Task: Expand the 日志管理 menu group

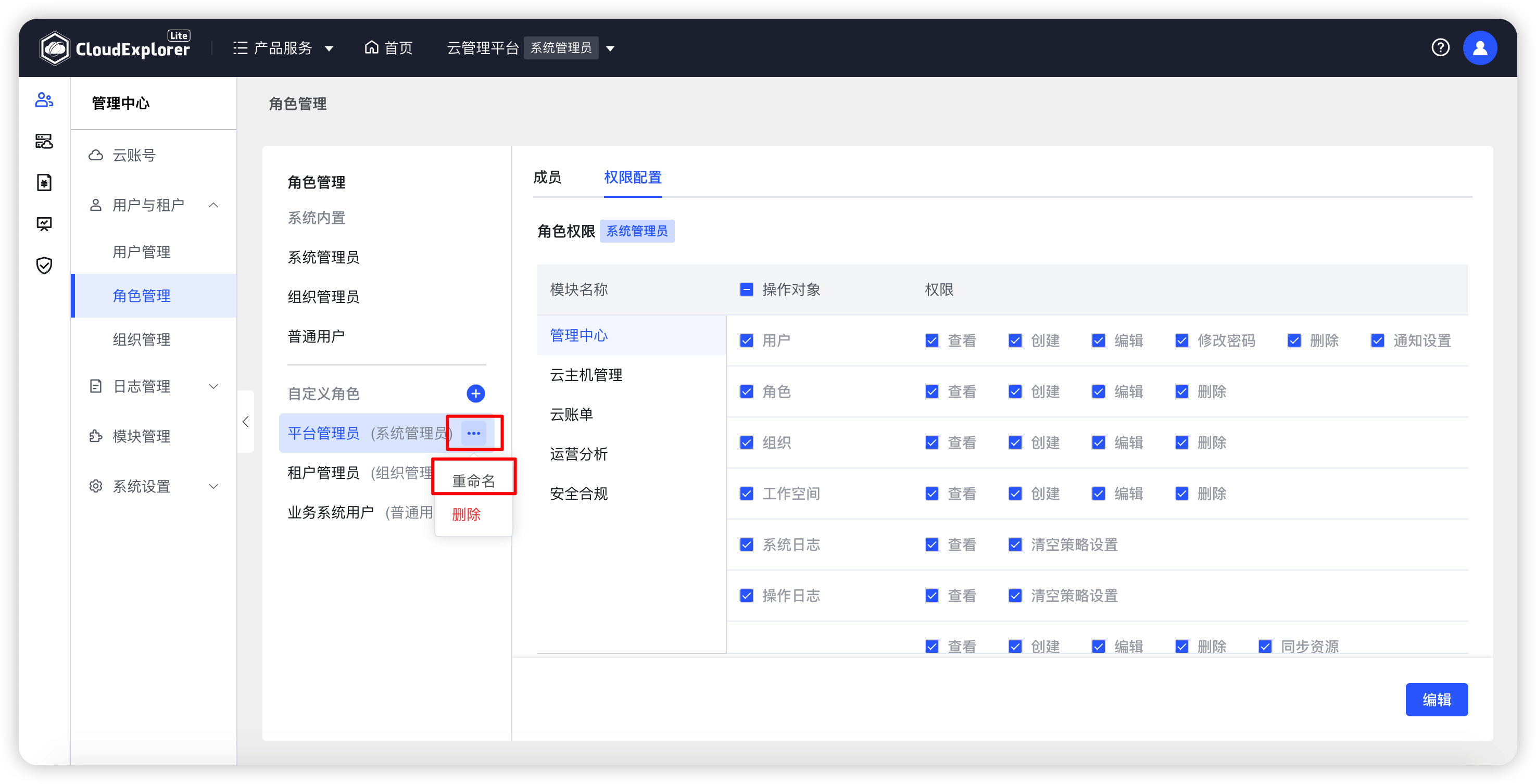Action: point(213,386)
